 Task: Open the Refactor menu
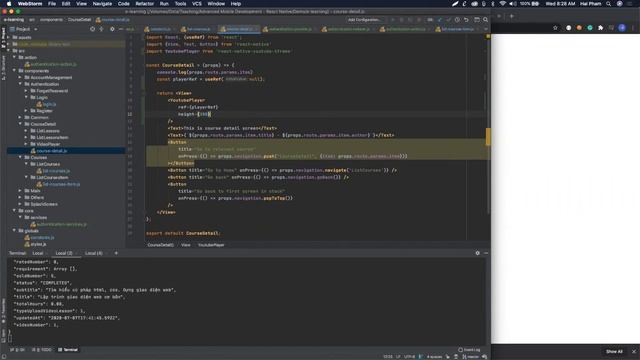(144, 4)
